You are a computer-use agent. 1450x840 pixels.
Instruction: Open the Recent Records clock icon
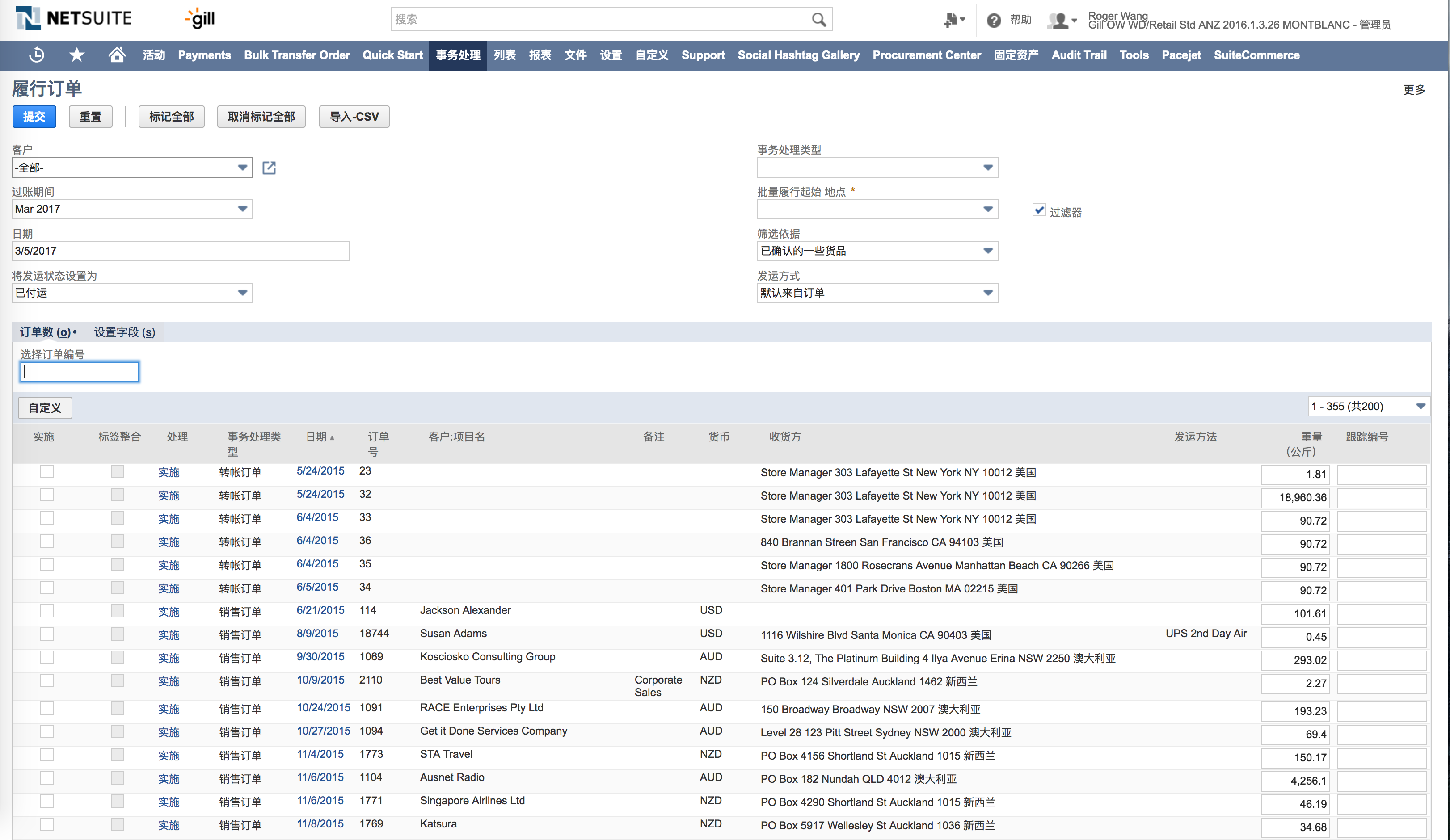(37, 55)
